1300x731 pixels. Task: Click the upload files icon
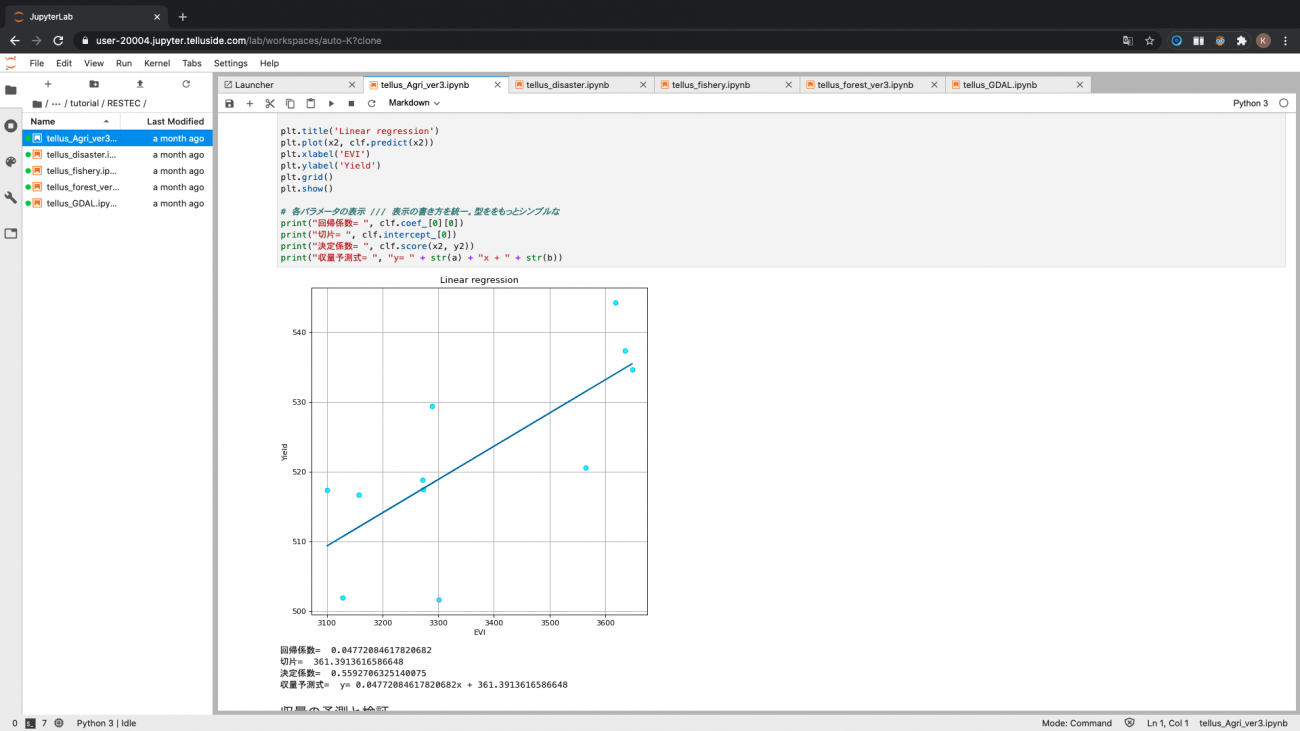(140, 84)
